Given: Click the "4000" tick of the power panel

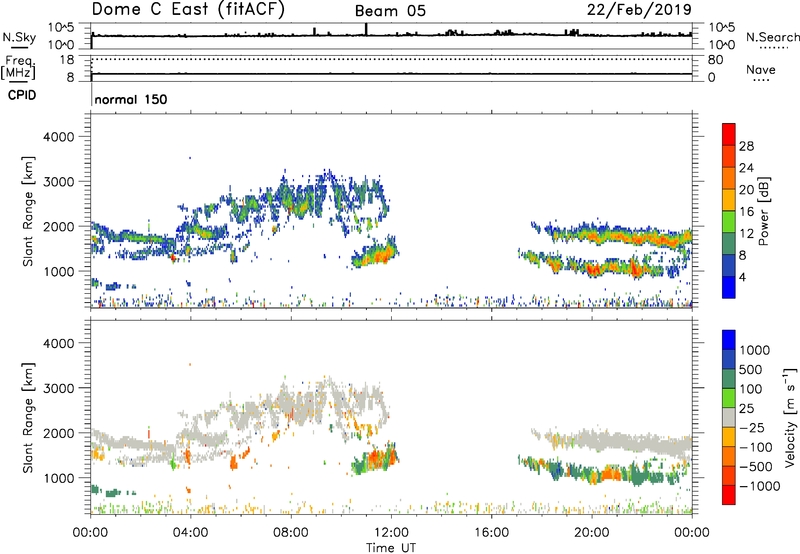Looking at the screenshot, I should (x=59, y=137).
